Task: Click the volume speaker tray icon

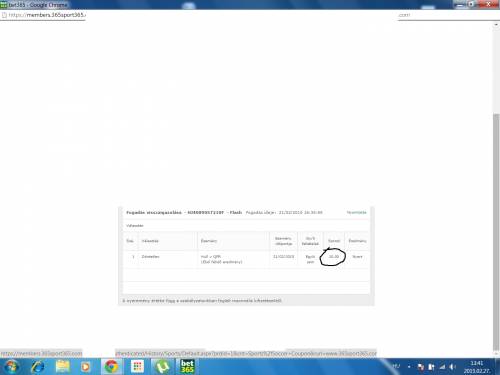Action: (452, 367)
